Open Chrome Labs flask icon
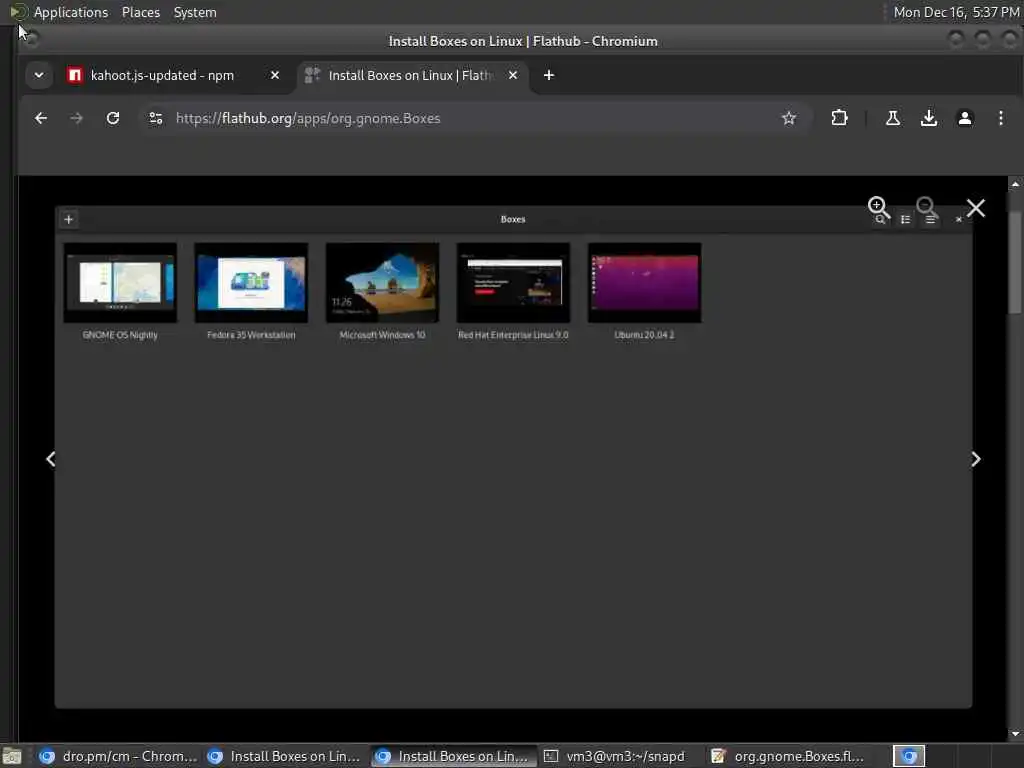The image size is (1024, 768). pos(893,118)
